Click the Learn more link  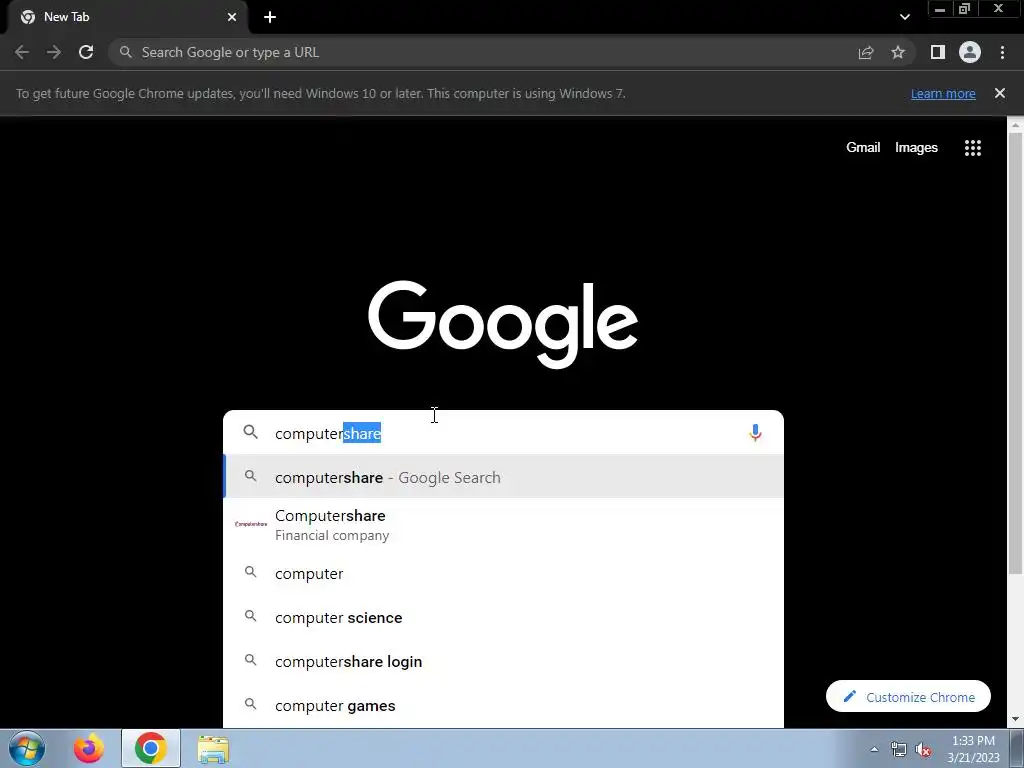tap(943, 93)
